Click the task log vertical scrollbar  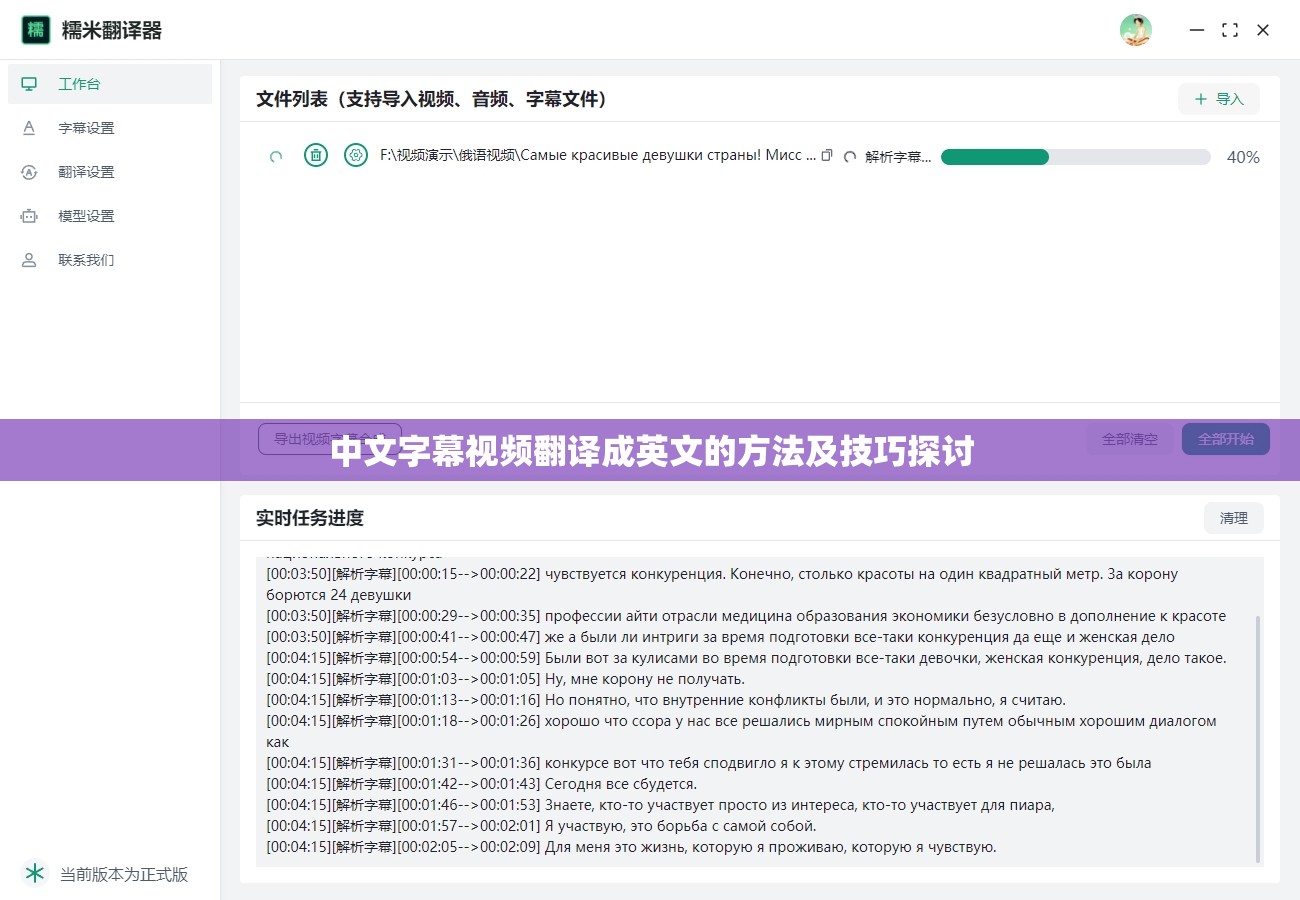1258,738
